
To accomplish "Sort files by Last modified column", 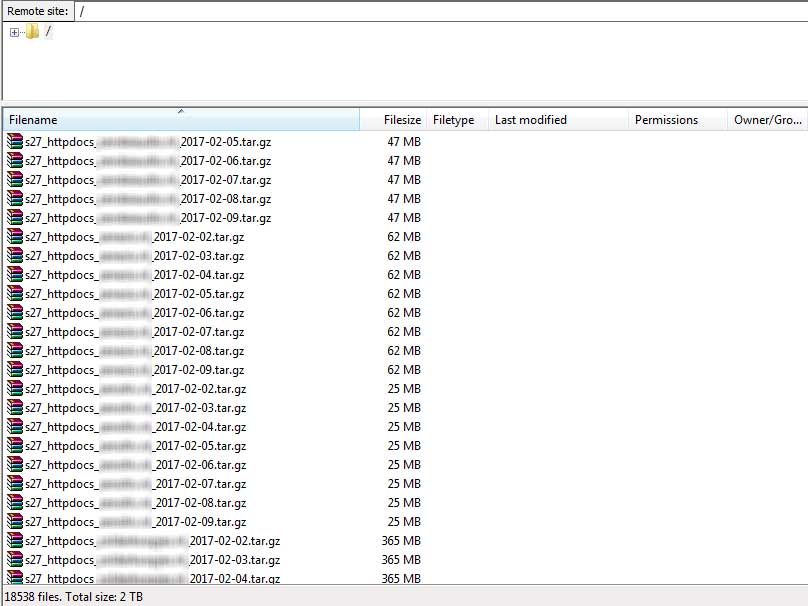I will click(530, 120).
